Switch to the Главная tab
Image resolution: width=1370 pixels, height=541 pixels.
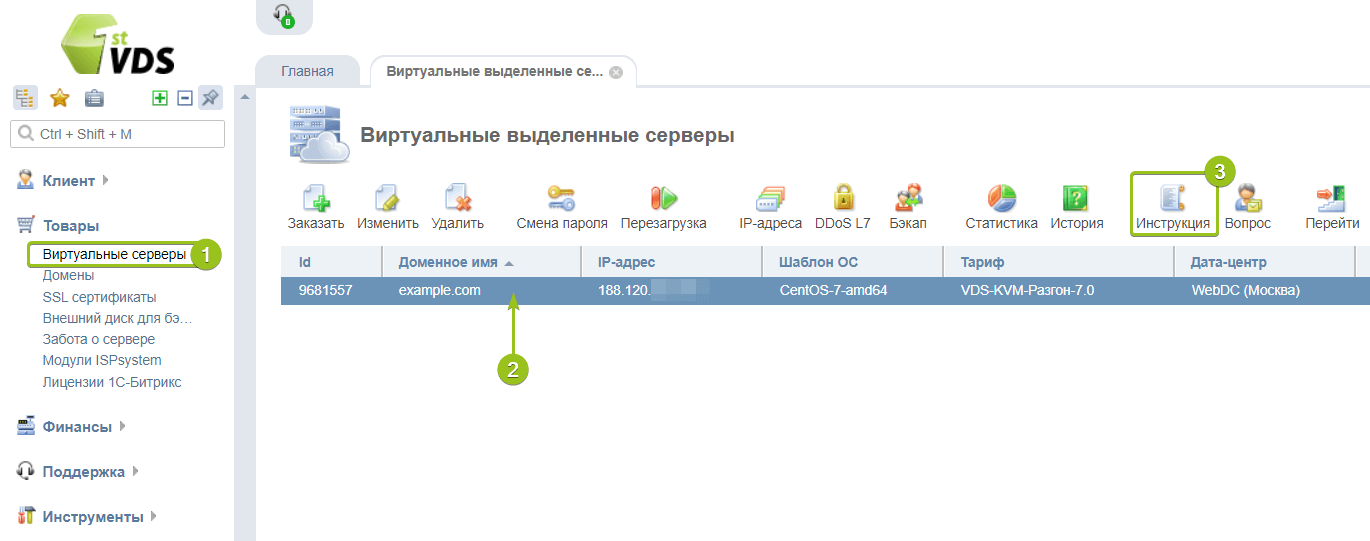[x=307, y=72]
